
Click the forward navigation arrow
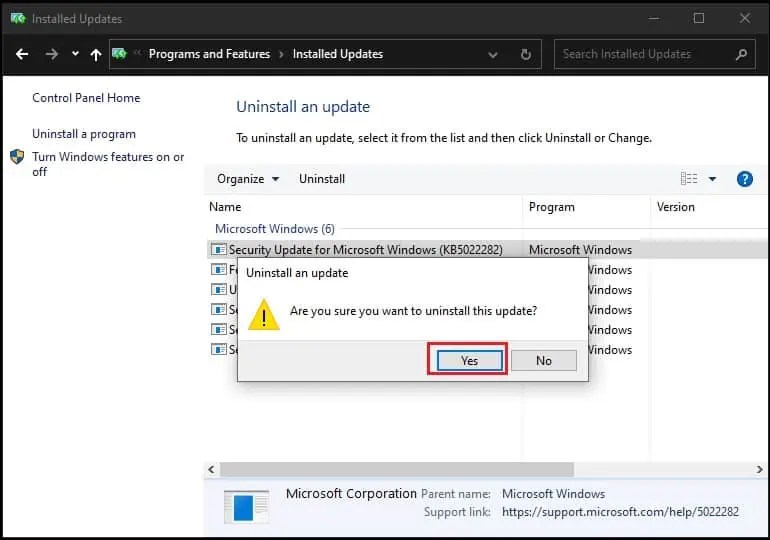52,54
